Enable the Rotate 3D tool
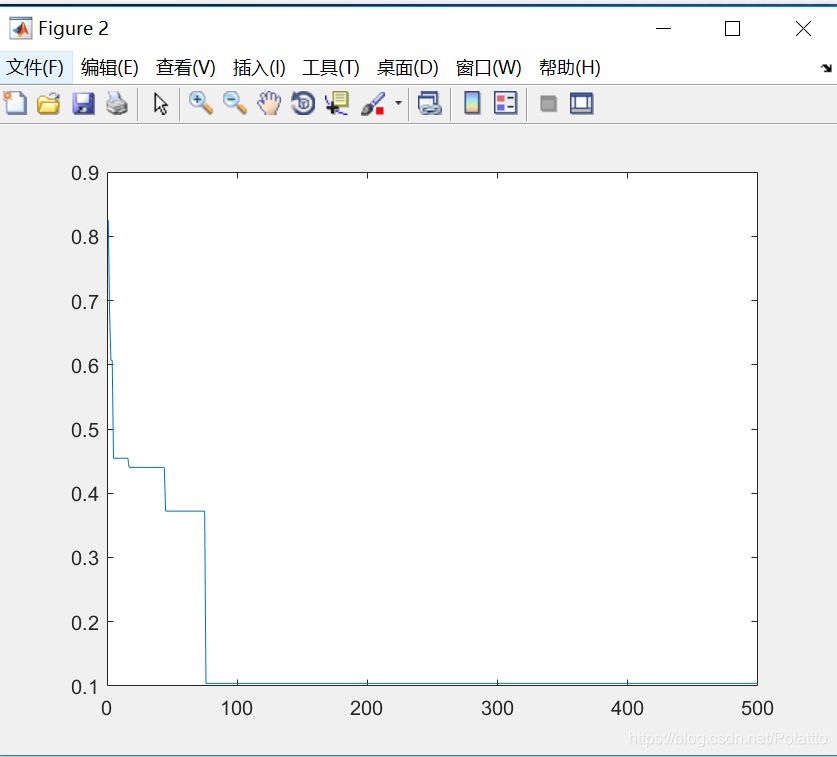This screenshot has height=757, width=837. (x=303, y=103)
